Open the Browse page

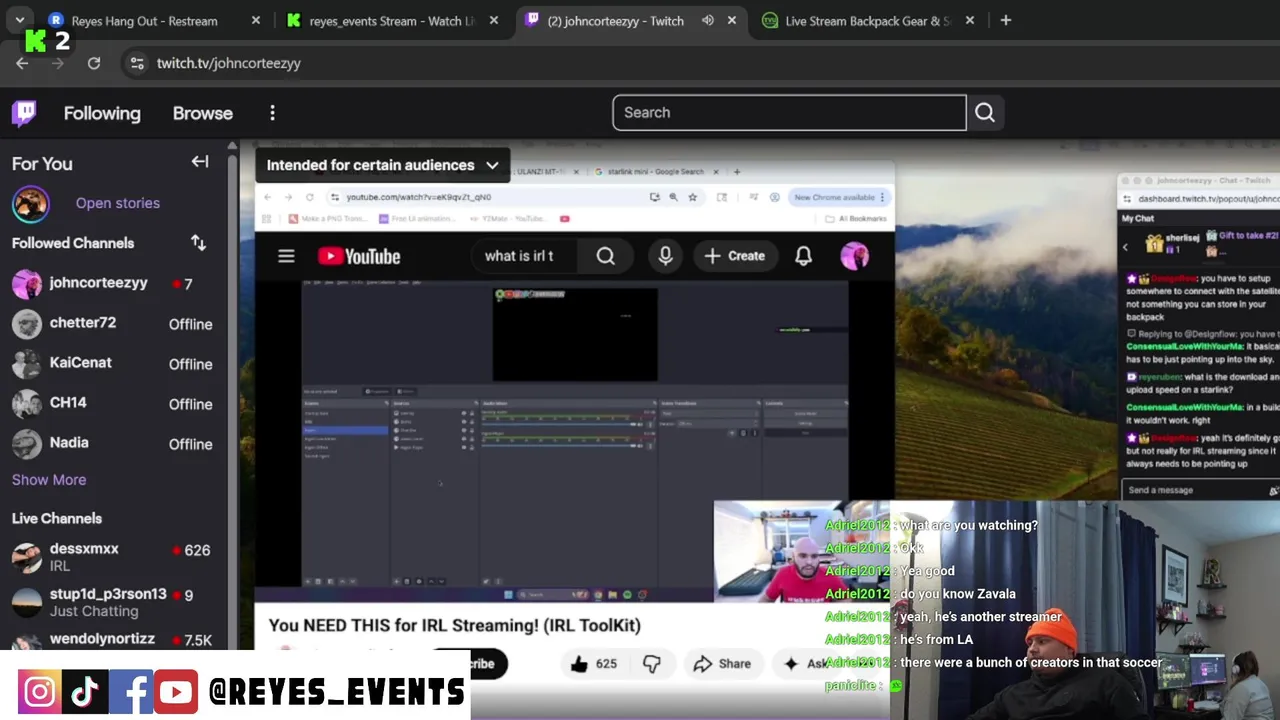(x=203, y=113)
